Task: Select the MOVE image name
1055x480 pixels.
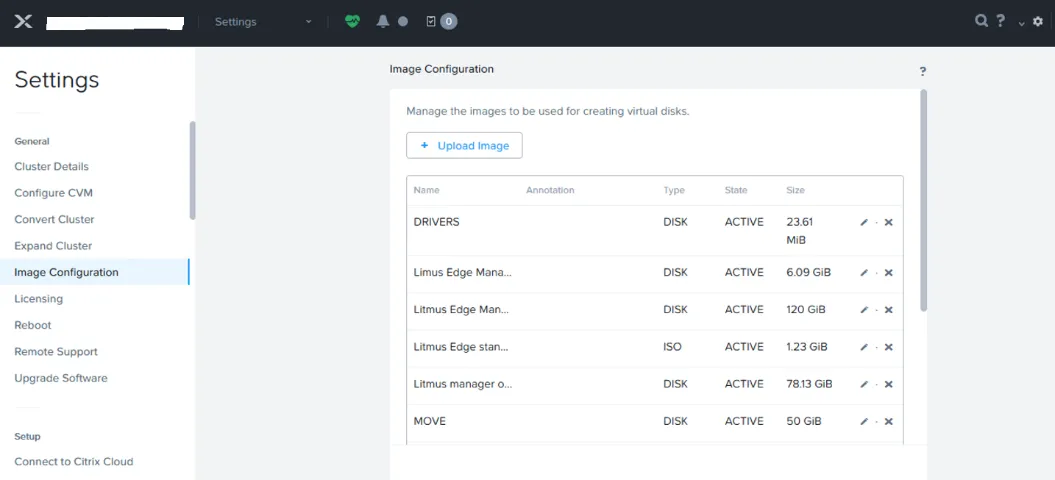Action: coord(429,421)
